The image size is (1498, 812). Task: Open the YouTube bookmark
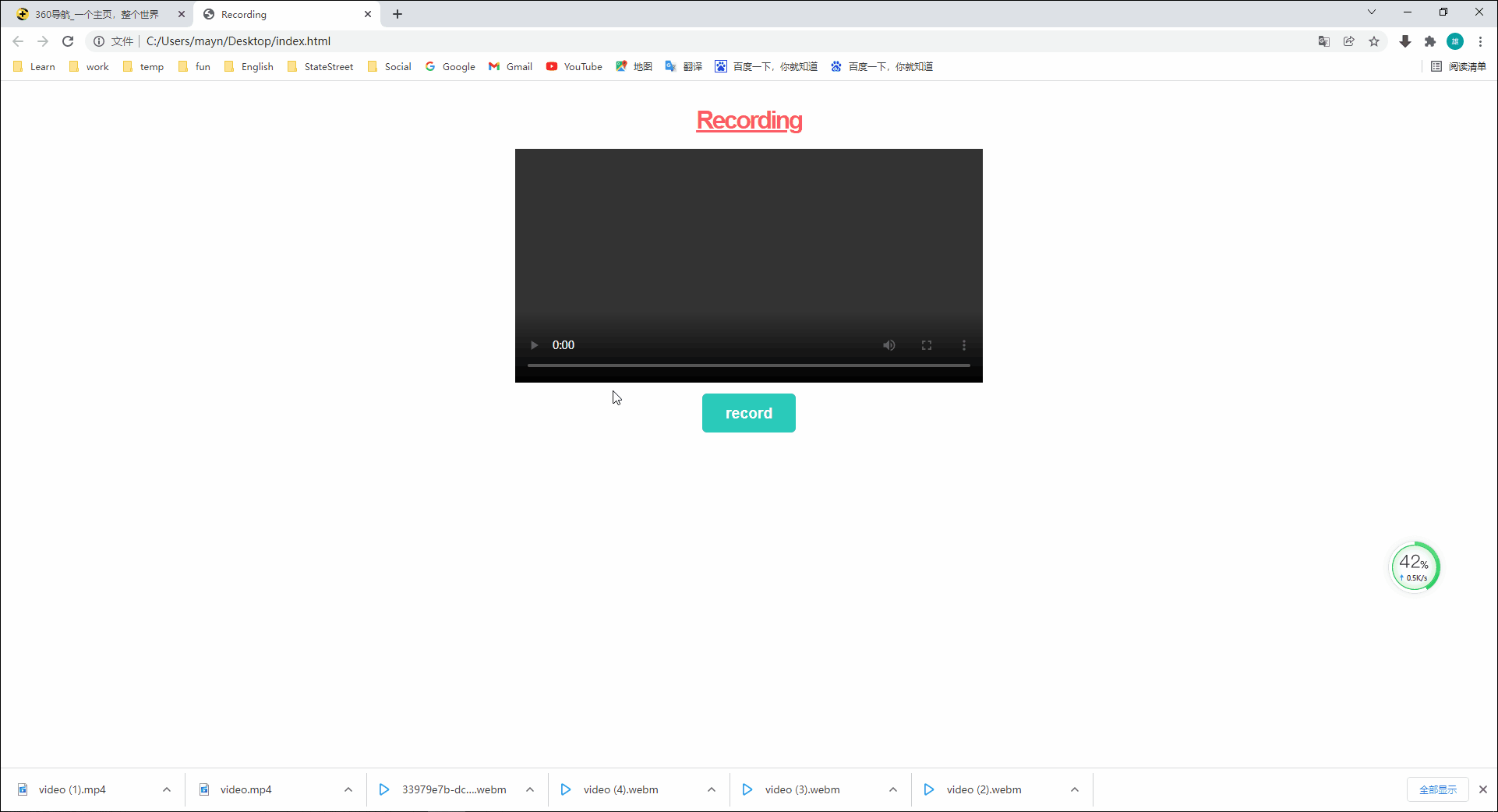coord(574,66)
